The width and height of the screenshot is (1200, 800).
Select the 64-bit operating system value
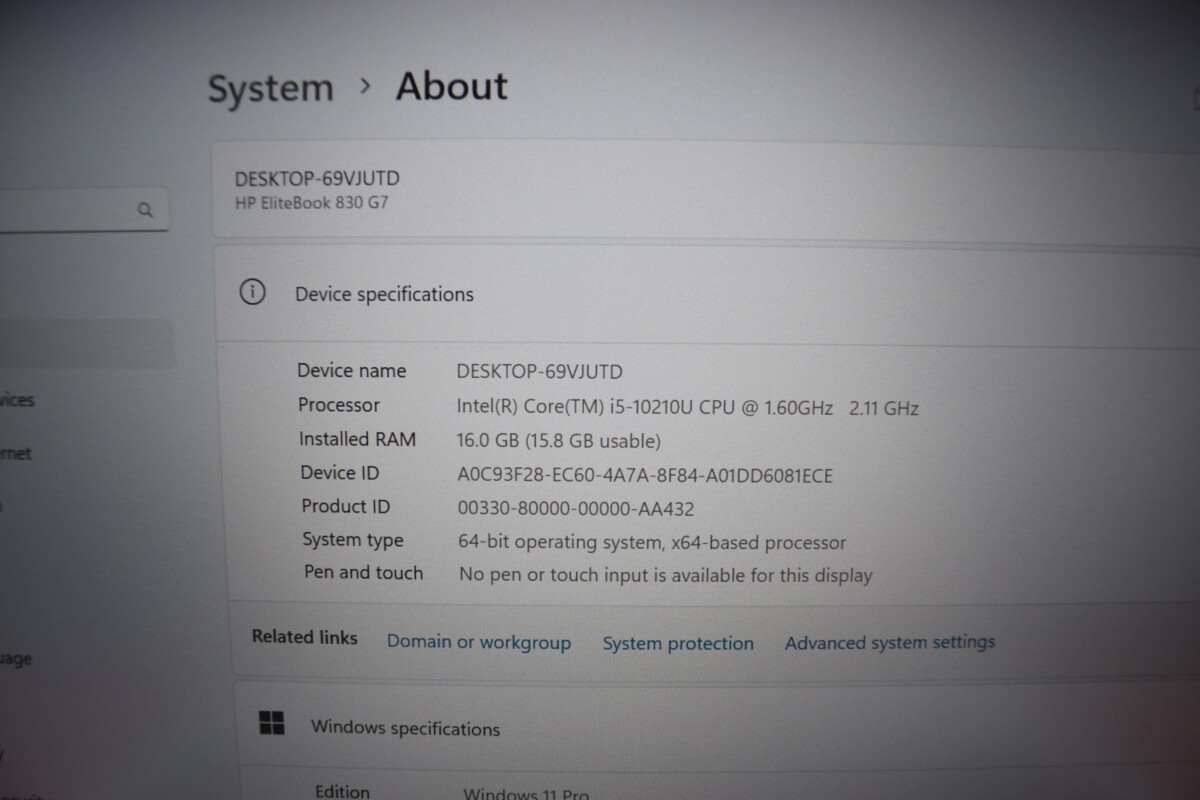tap(652, 543)
